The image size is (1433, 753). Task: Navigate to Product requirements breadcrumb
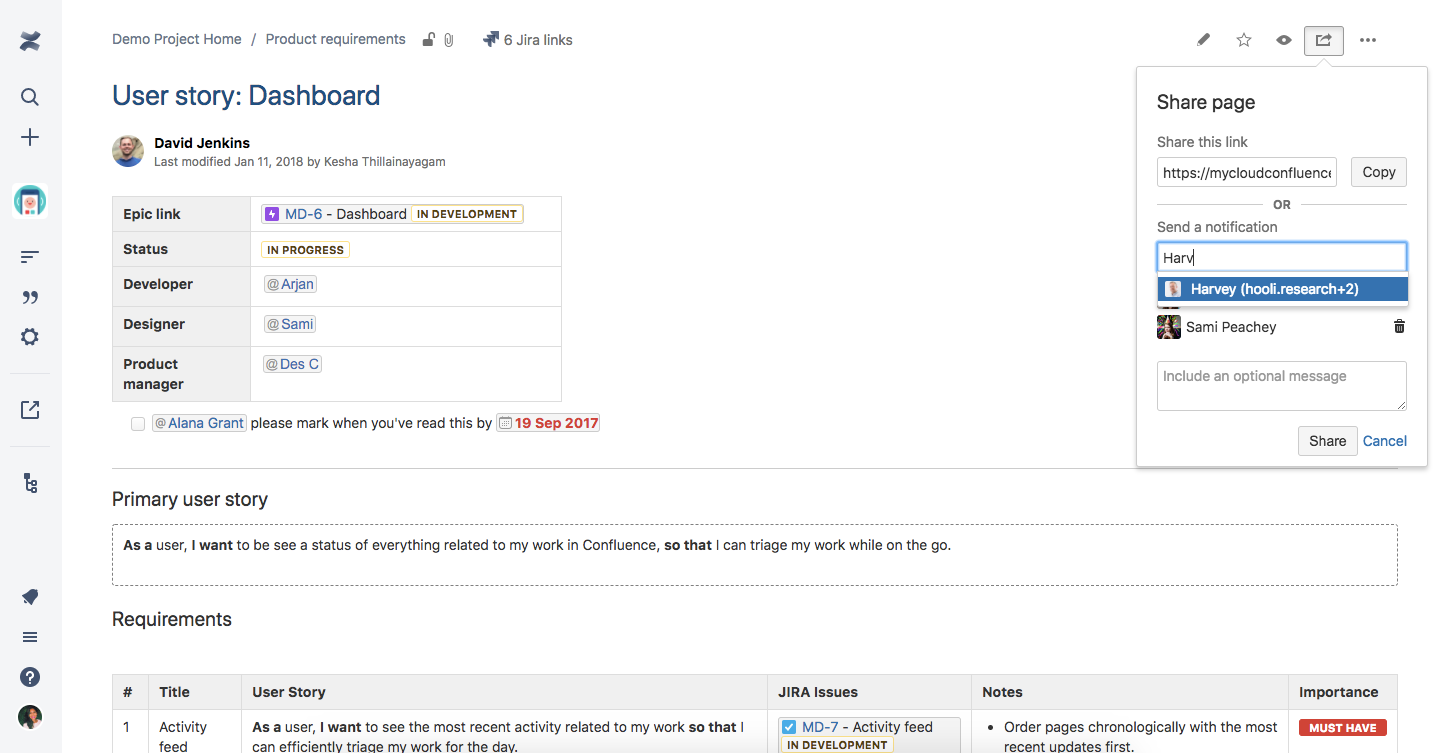(336, 40)
